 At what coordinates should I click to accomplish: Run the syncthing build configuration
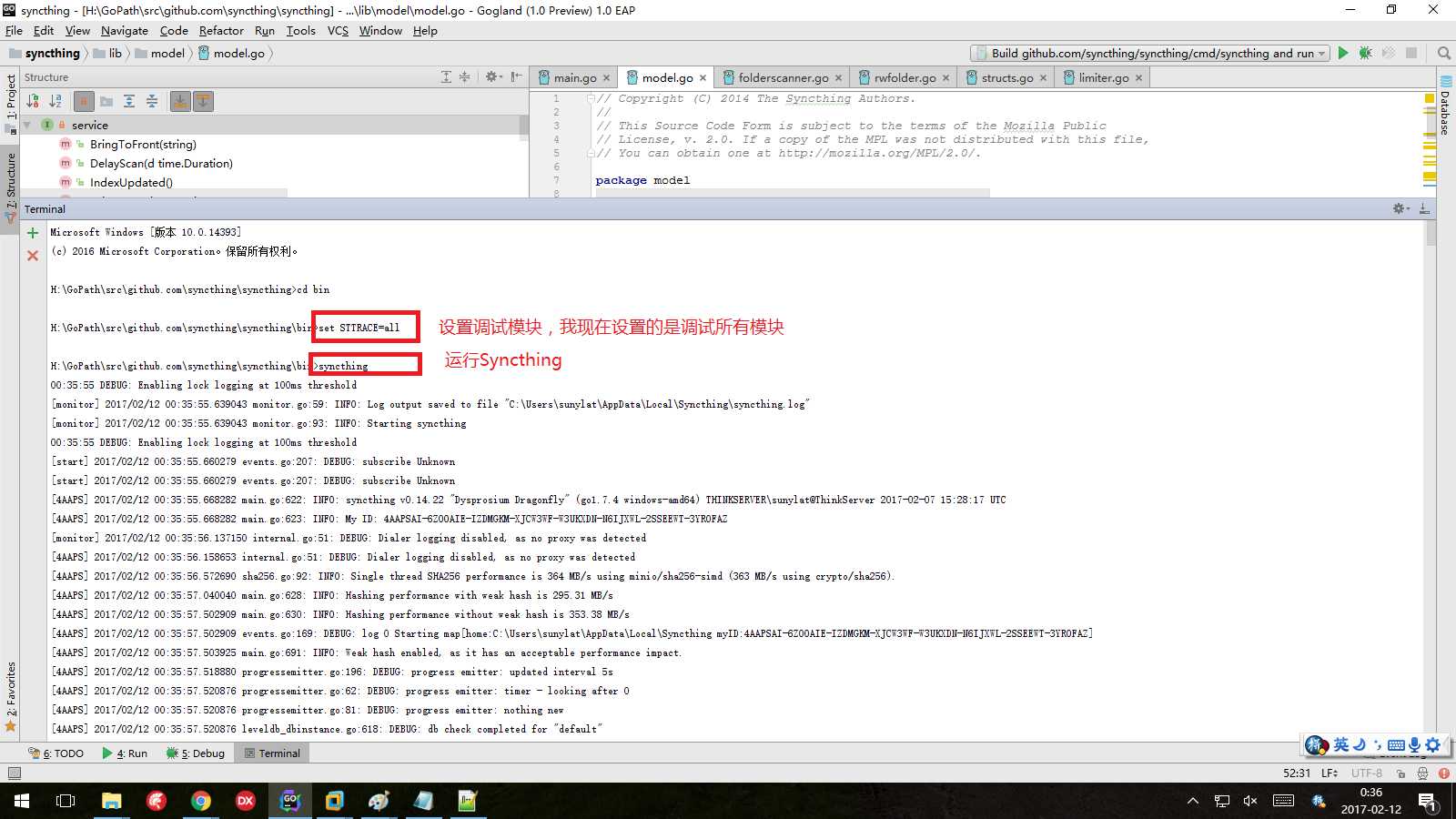point(1342,53)
